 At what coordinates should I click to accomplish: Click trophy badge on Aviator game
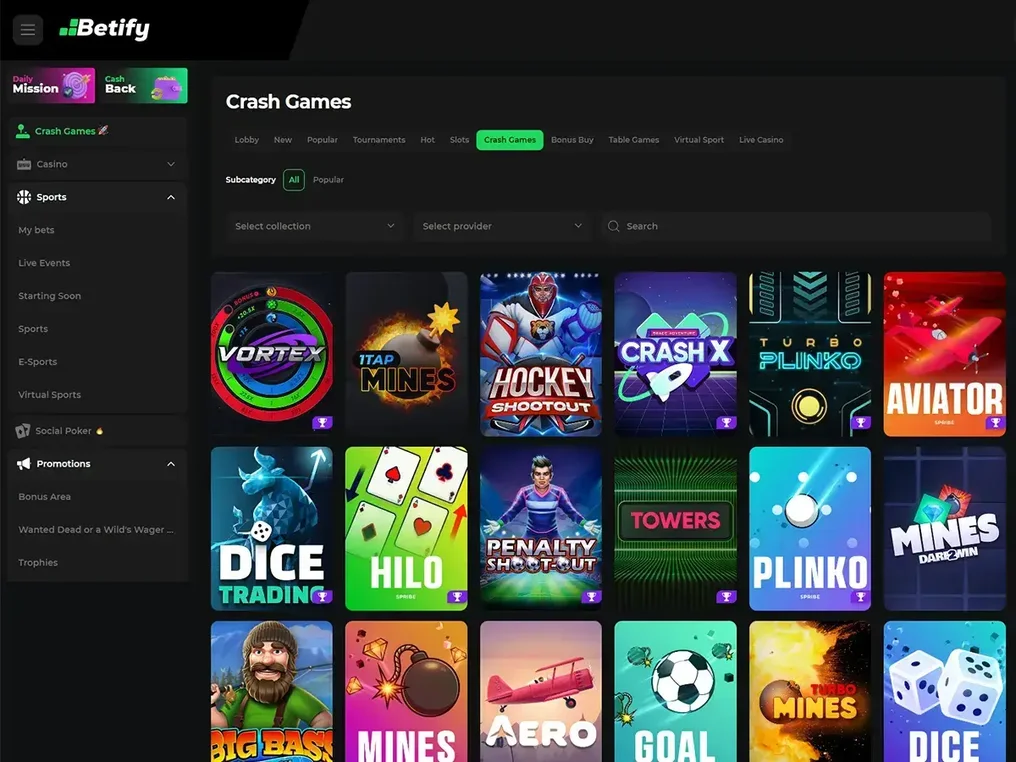[x=995, y=422]
